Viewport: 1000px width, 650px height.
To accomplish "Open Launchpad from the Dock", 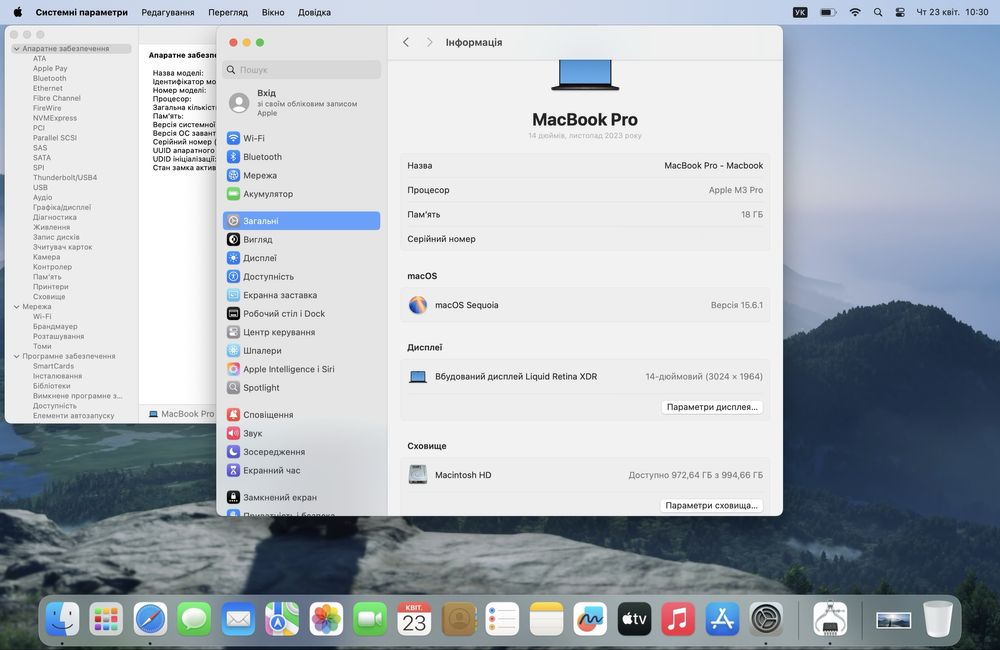I will point(106,619).
